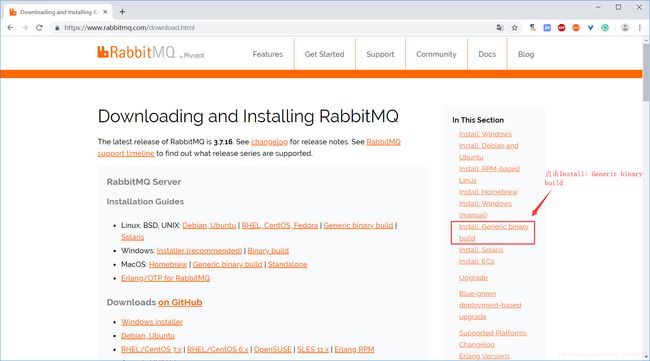Open the Chrome three-dot menu
Screen dimensions: 650x361
click(x=640, y=28)
